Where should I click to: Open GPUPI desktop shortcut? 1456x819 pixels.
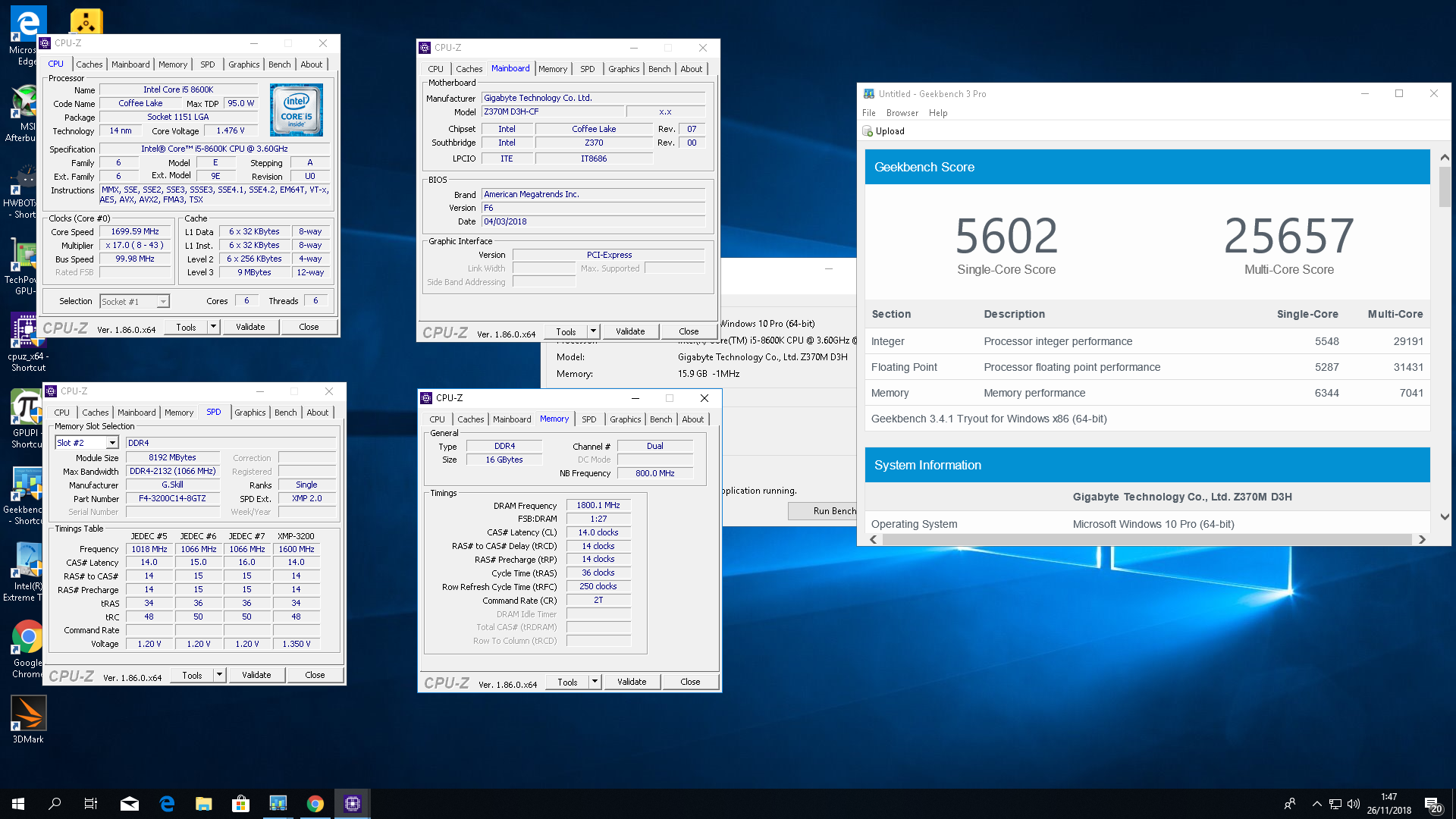tap(27, 419)
